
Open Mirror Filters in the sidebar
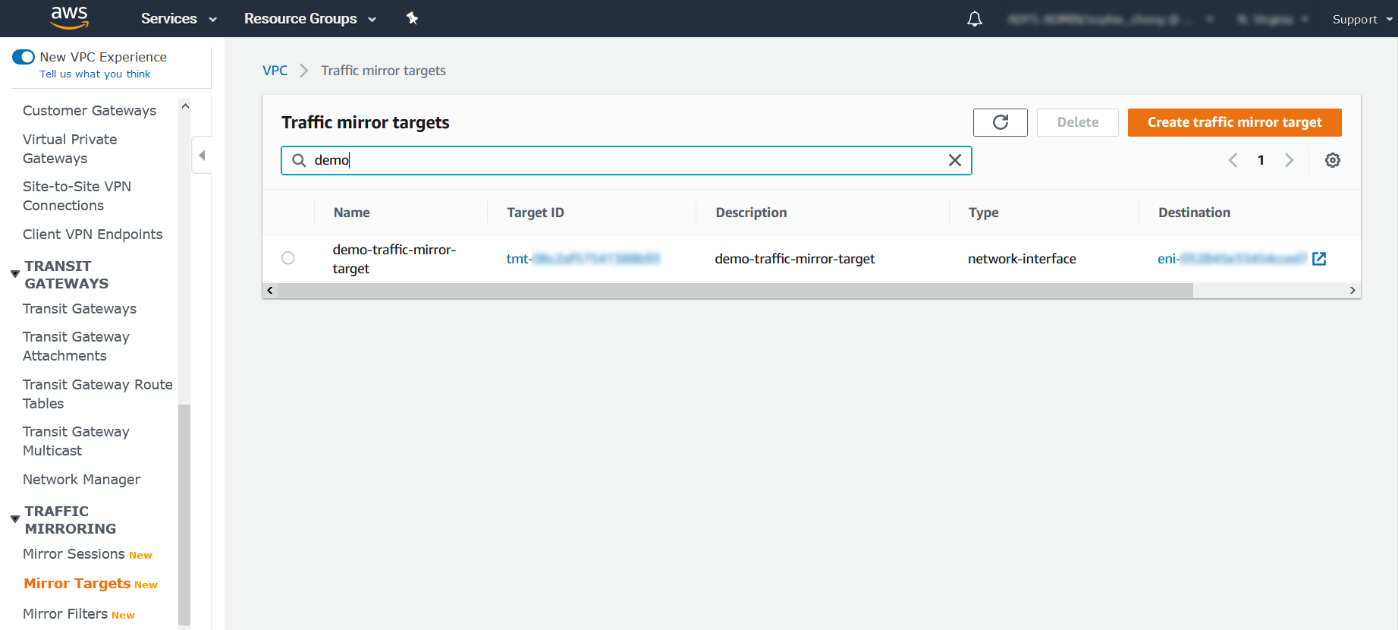click(x=65, y=614)
